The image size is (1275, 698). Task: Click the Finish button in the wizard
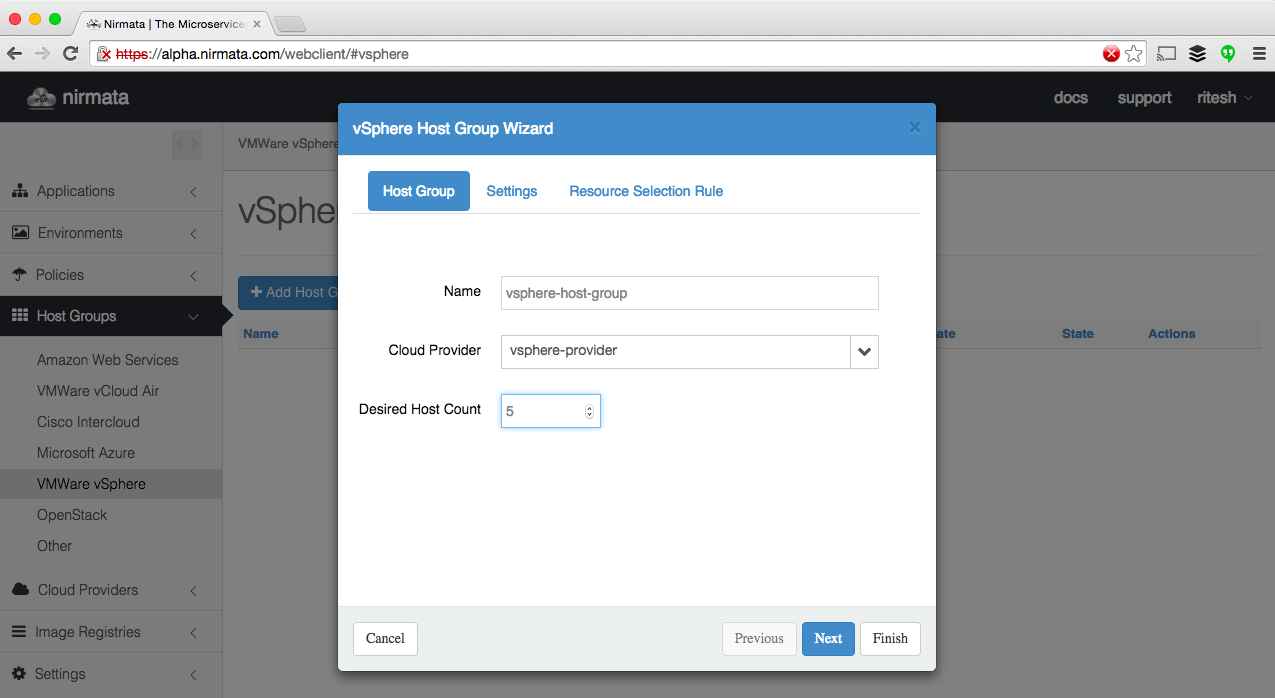[890, 639]
